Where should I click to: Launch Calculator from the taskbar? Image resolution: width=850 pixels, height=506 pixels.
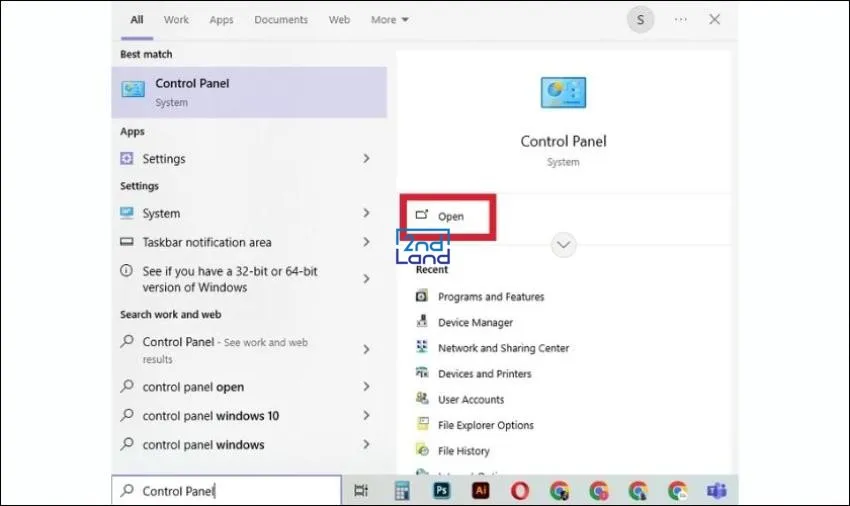402,491
